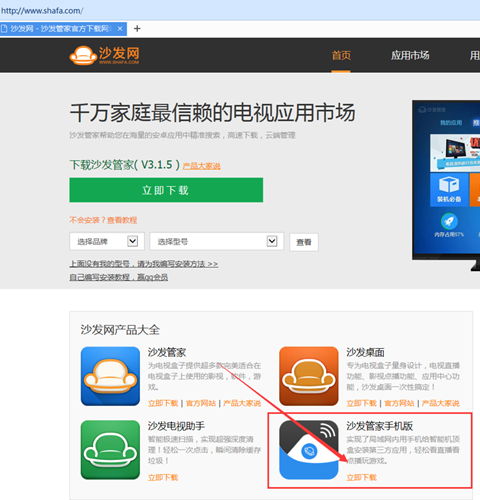Open 产品大家说 link beside version number
Image resolution: width=480 pixels, height=500 pixels.
201,166
